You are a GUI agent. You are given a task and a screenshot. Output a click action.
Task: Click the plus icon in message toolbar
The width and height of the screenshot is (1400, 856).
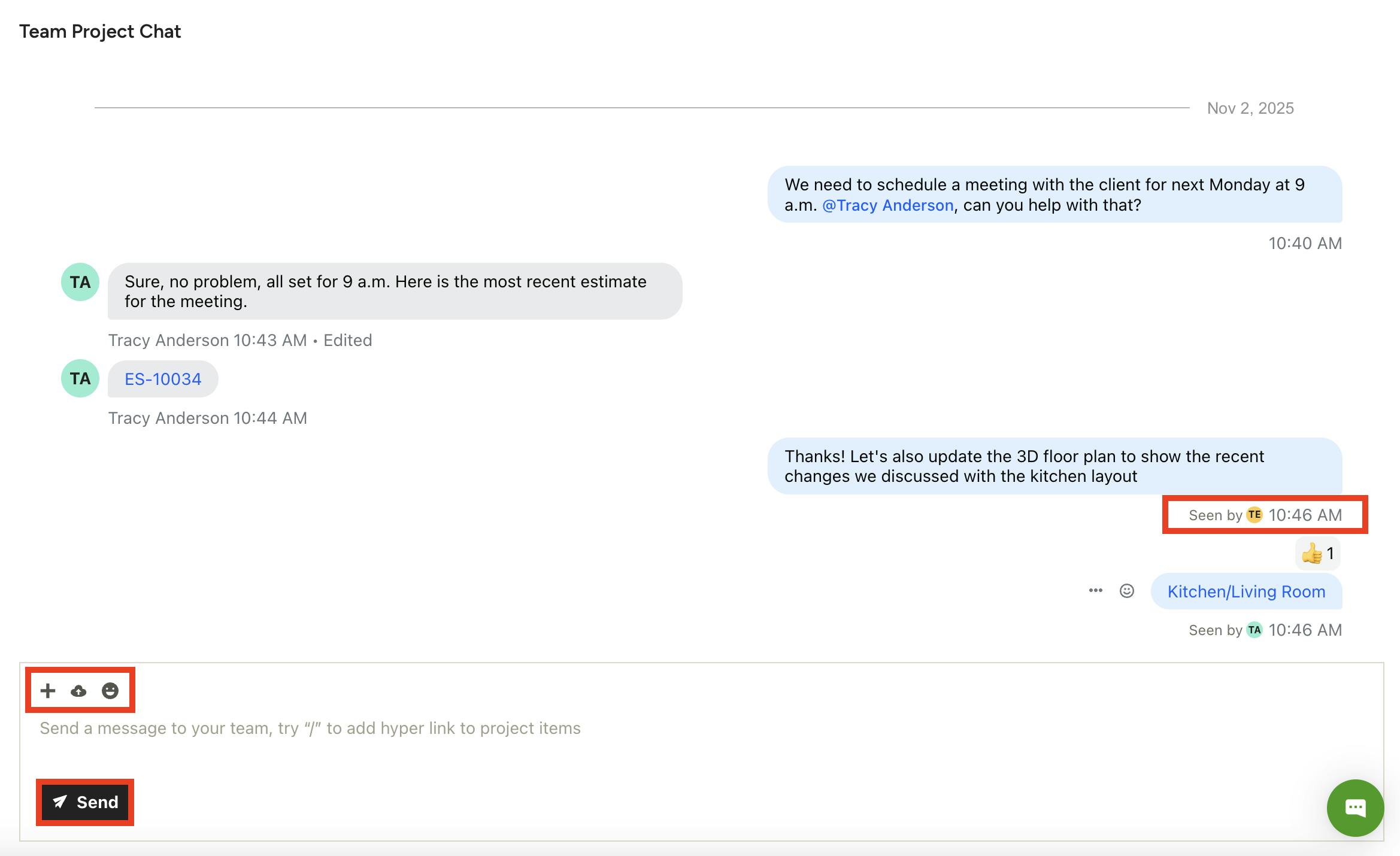click(x=48, y=691)
